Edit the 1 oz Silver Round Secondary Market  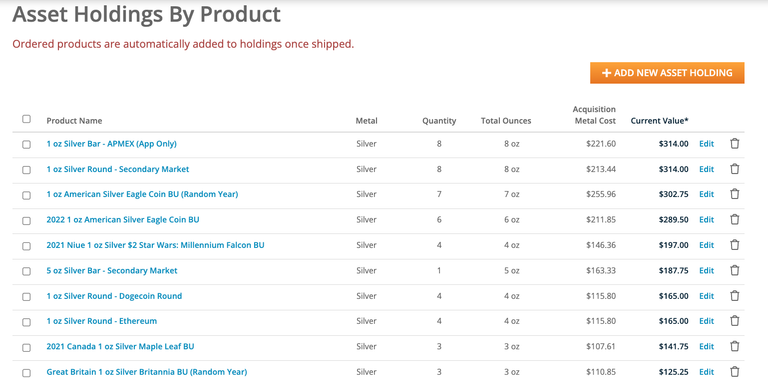pyautogui.click(x=706, y=169)
